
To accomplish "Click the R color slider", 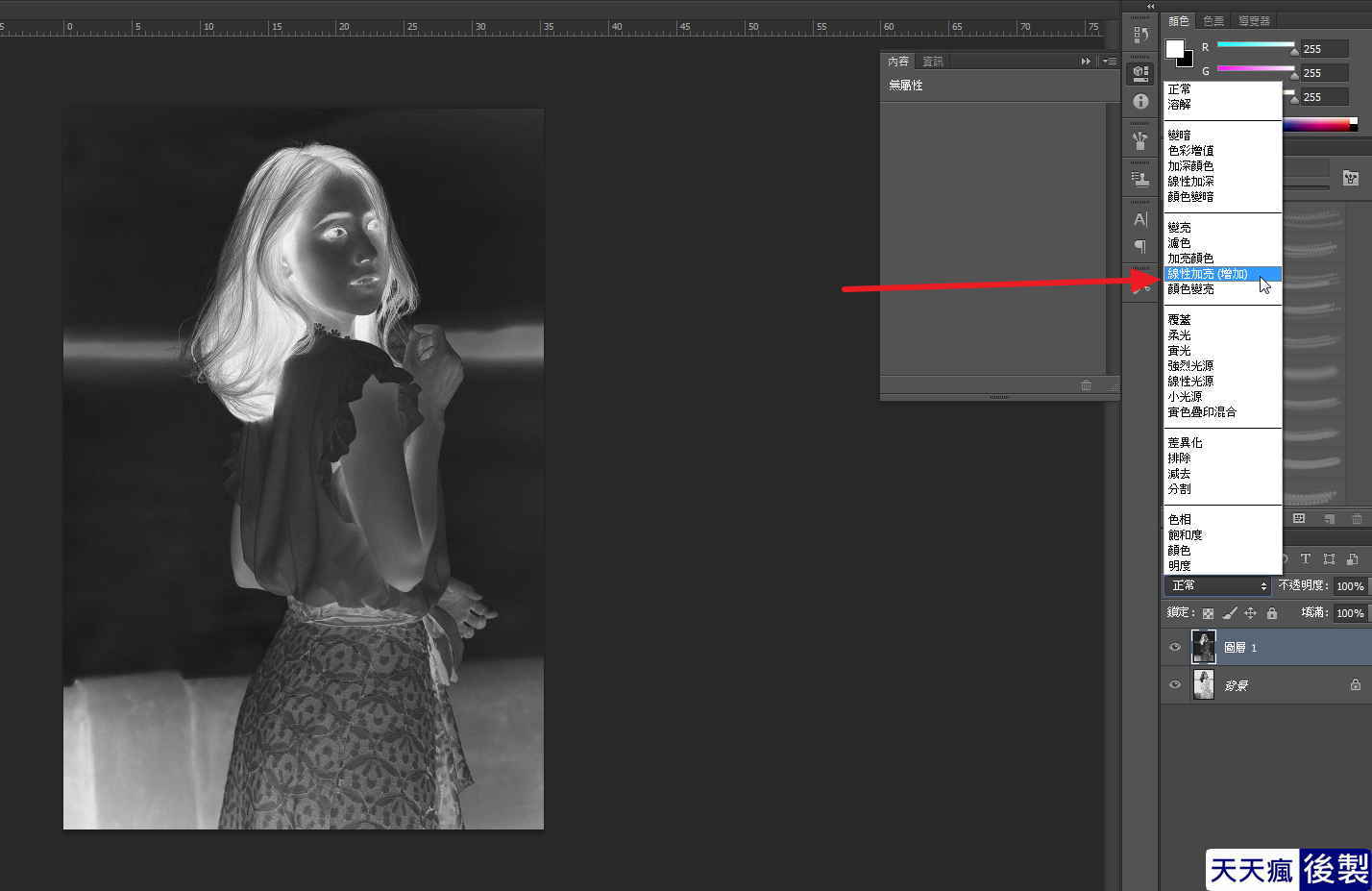I will coord(1256,45).
